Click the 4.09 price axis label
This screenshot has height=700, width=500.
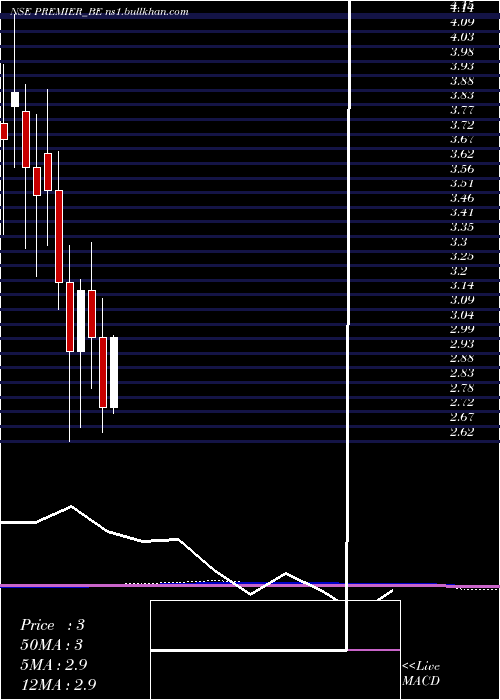462,22
